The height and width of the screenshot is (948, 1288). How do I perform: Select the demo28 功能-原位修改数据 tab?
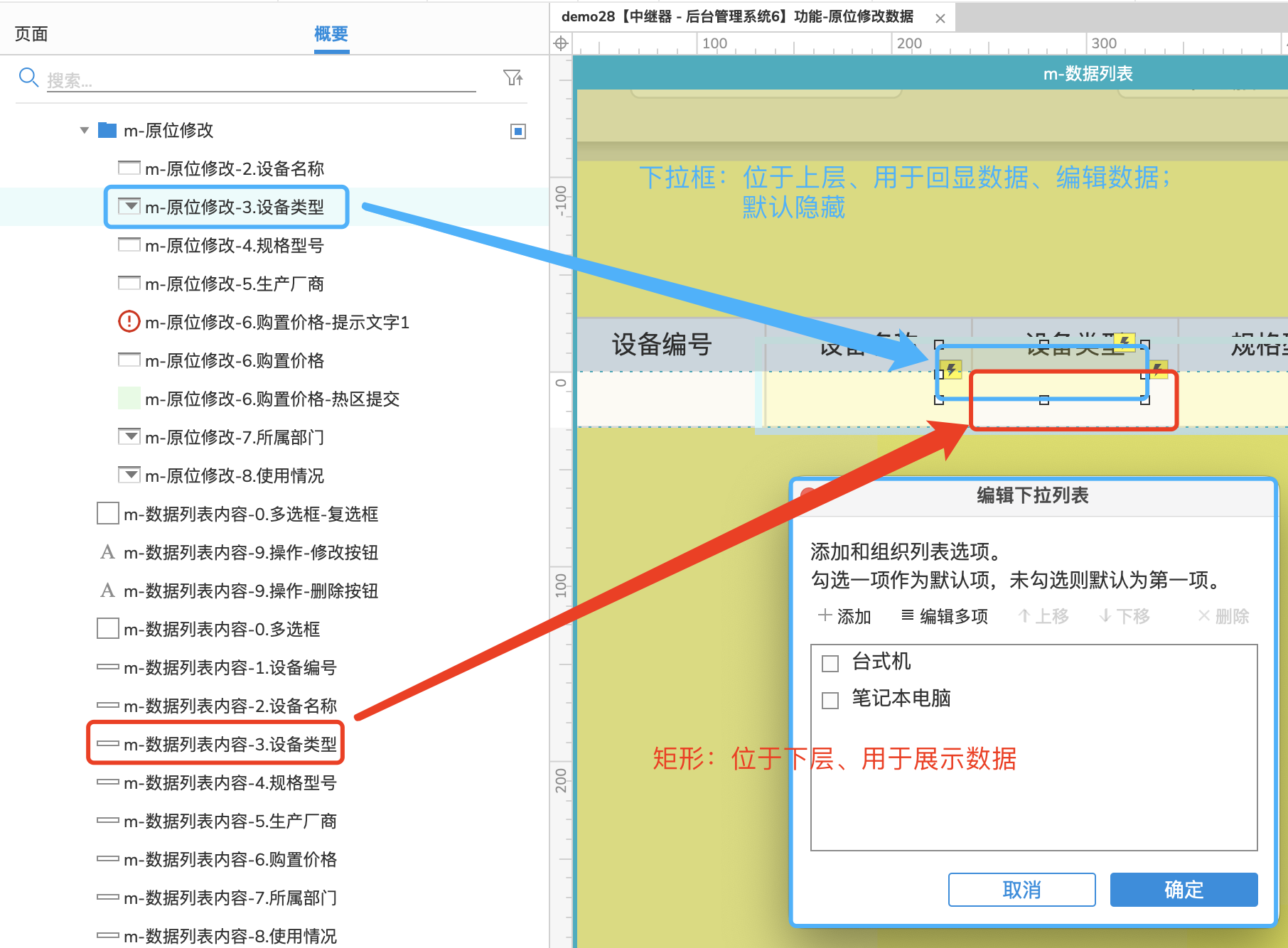click(x=736, y=17)
